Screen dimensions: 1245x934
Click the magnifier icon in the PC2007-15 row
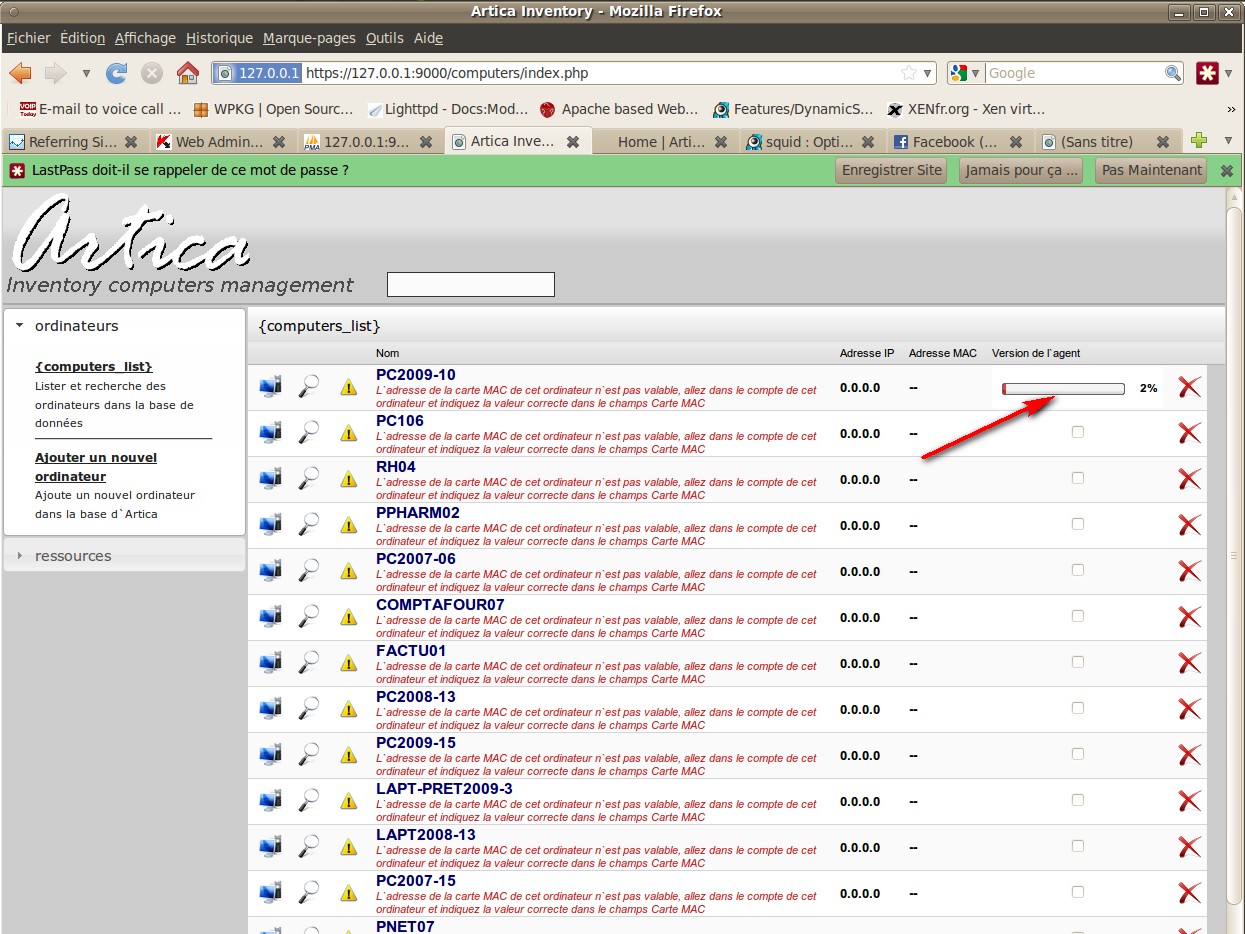(309, 893)
